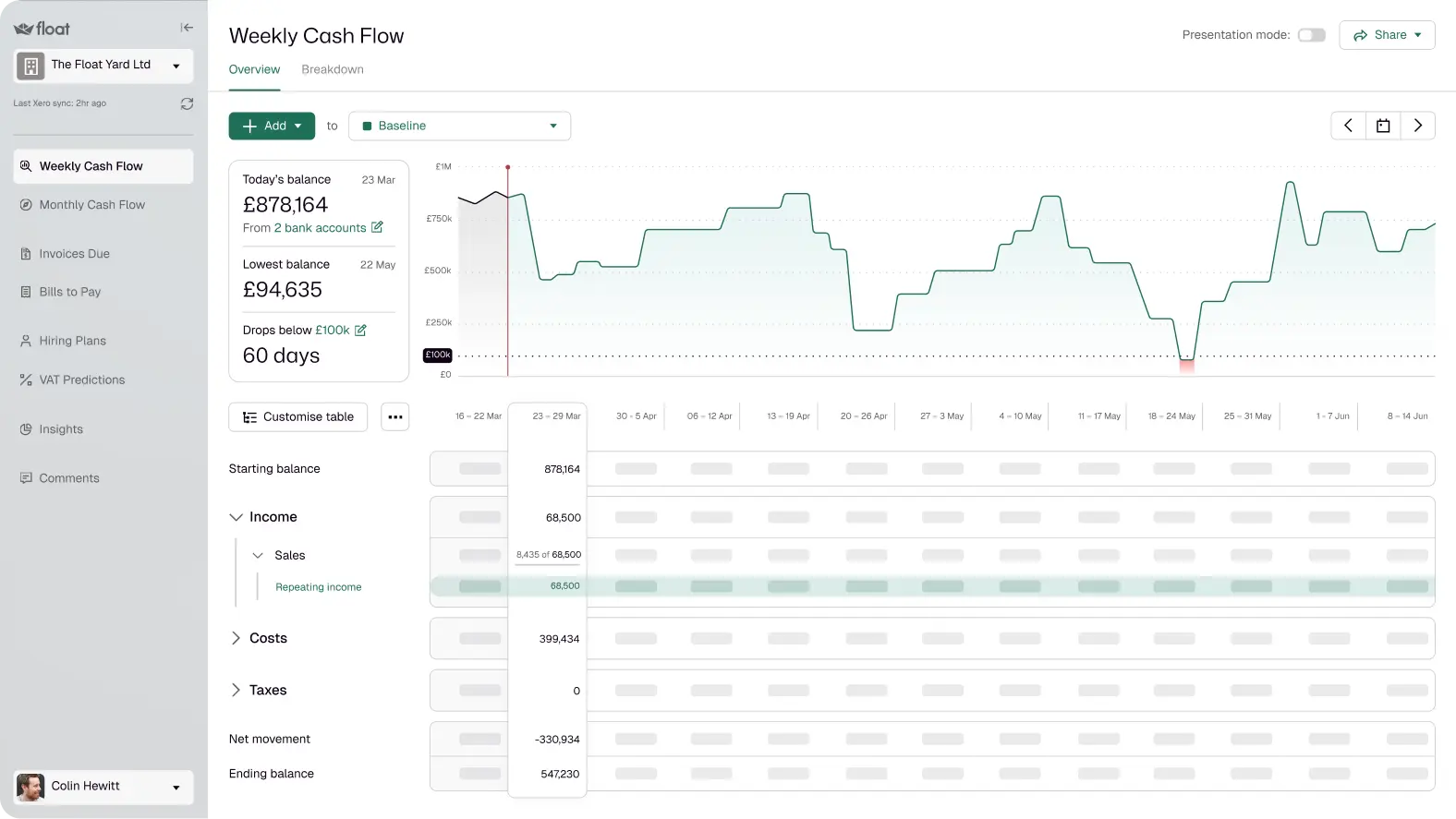Select the 8 – 14 Jun column header

1407,416
